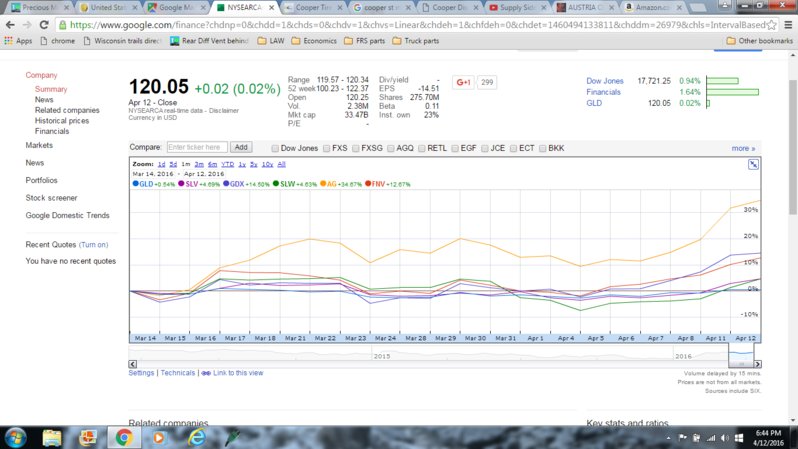Click the FNV red legend dot
Image resolution: width=798 pixels, height=449 pixels.
(368, 184)
